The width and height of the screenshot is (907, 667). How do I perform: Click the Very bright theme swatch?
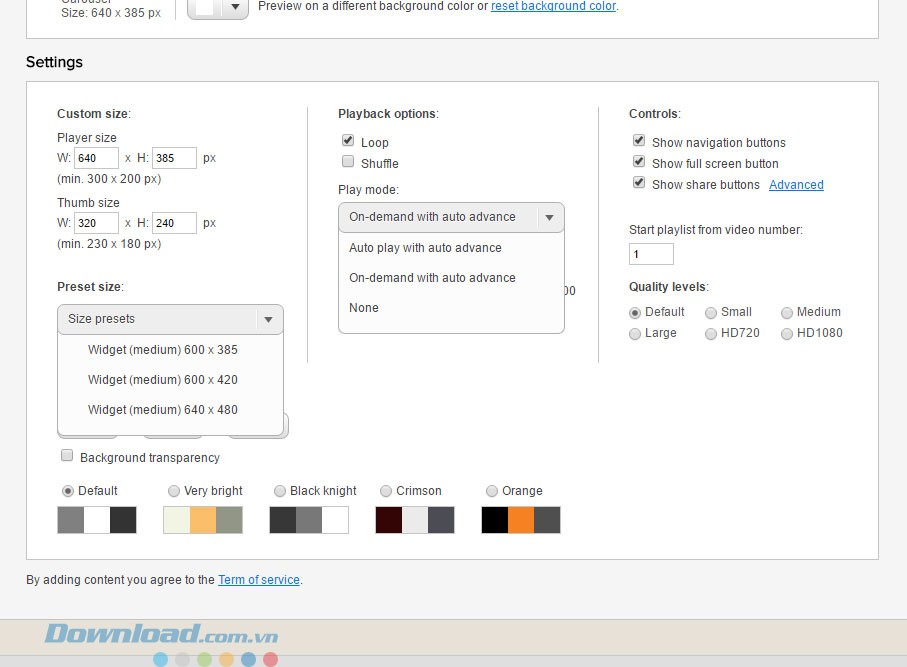(202, 520)
